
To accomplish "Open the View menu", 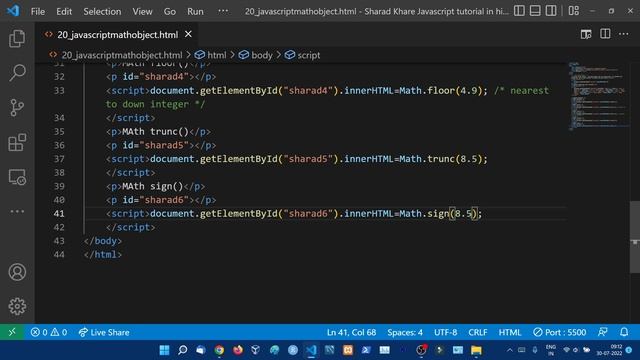I will click(x=142, y=11).
